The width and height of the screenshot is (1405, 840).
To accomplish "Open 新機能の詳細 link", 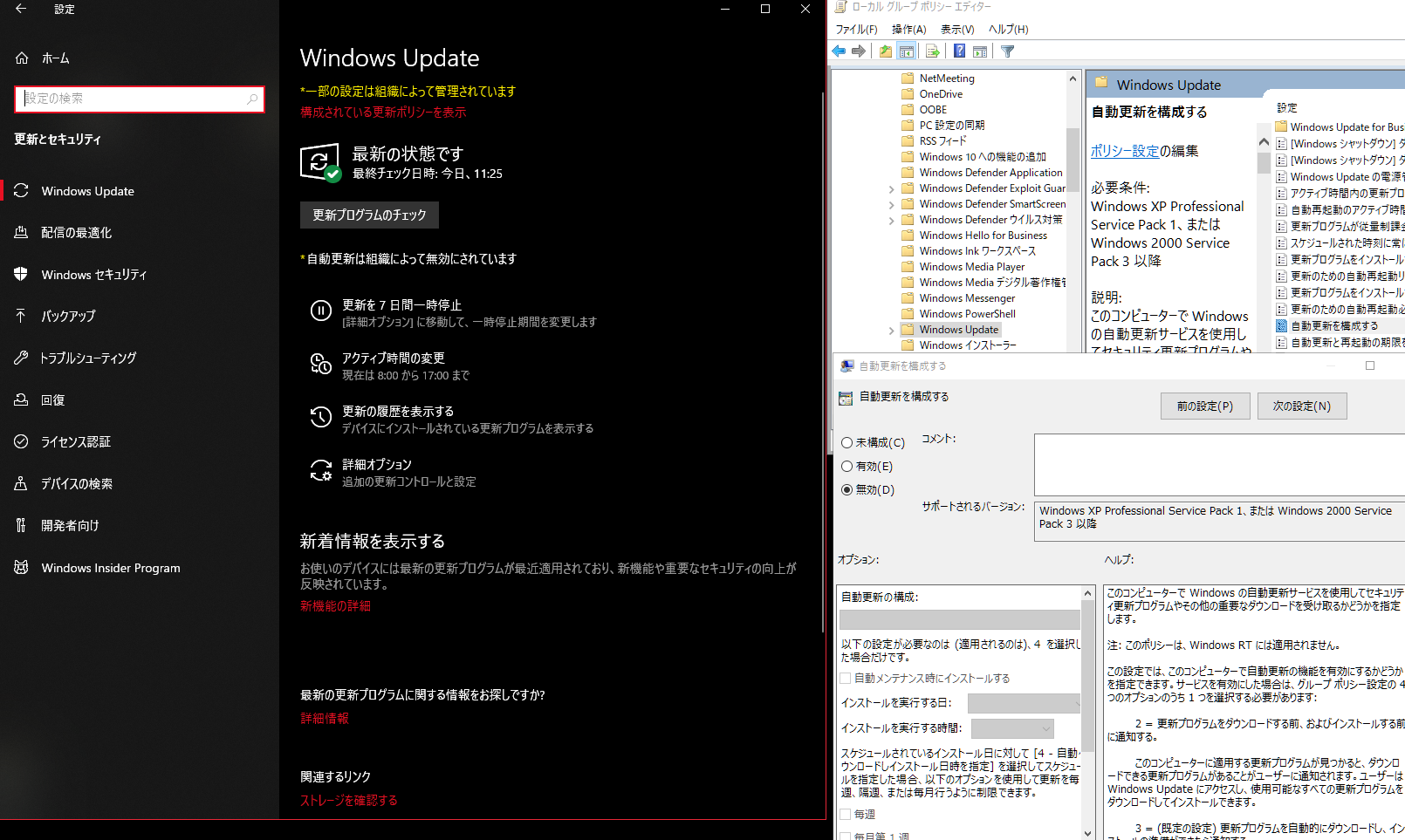I will (x=335, y=606).
